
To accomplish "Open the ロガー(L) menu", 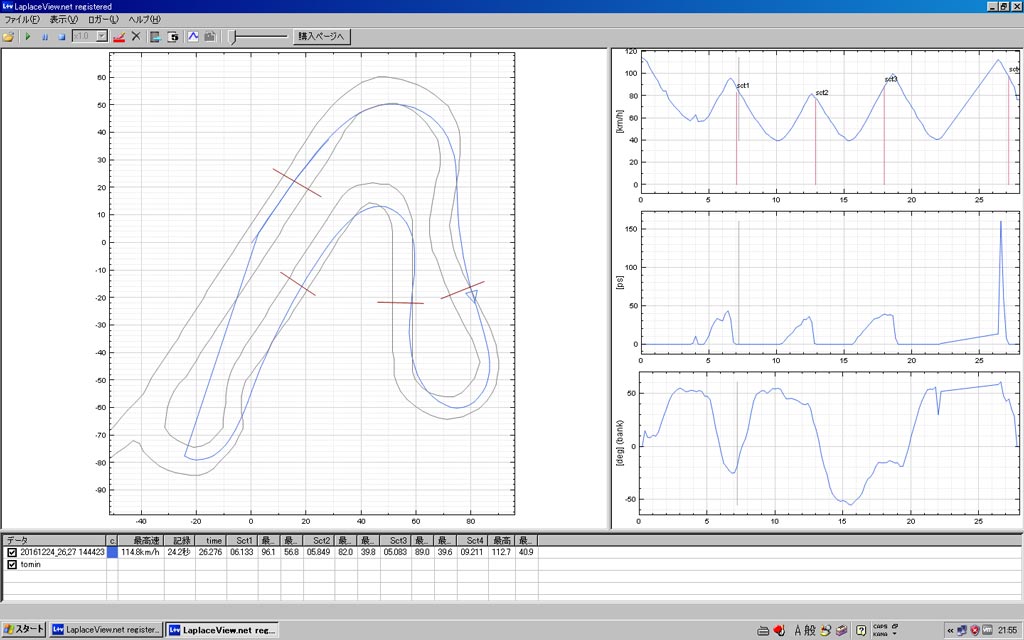I will (102, 20).
